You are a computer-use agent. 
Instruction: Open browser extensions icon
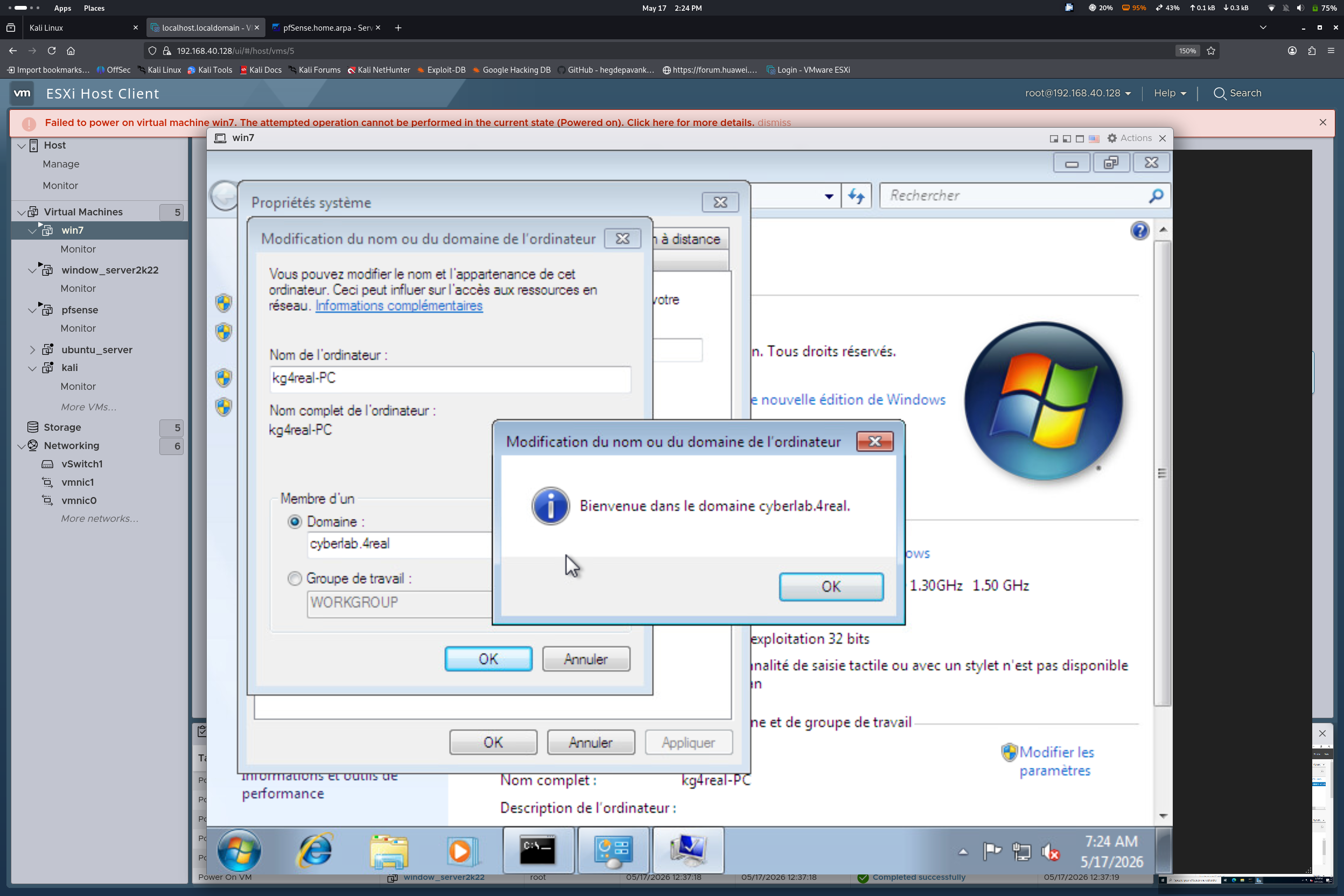[x=1312, y=51]
